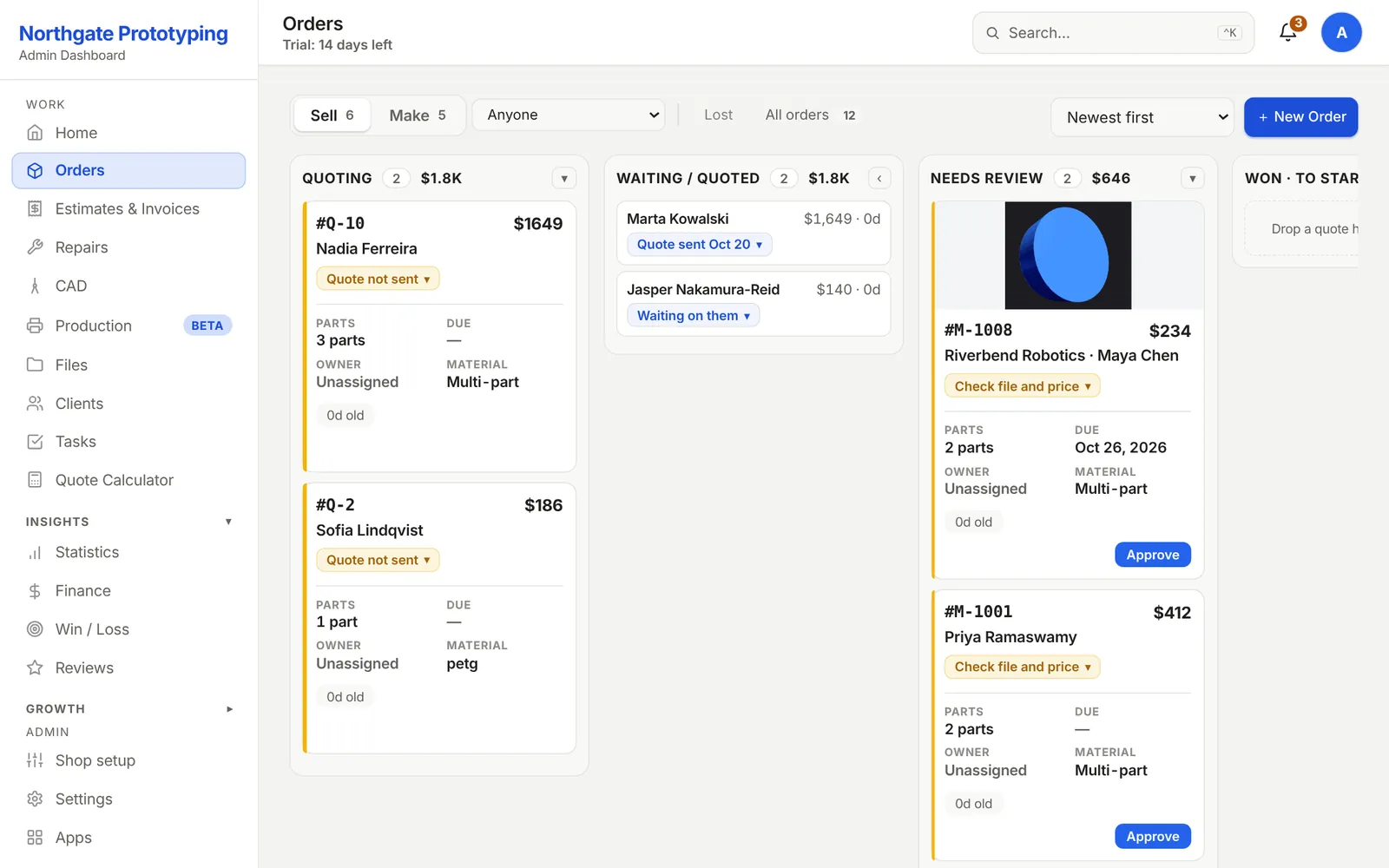Click the Production printer icon

click(x=35, y=326)
